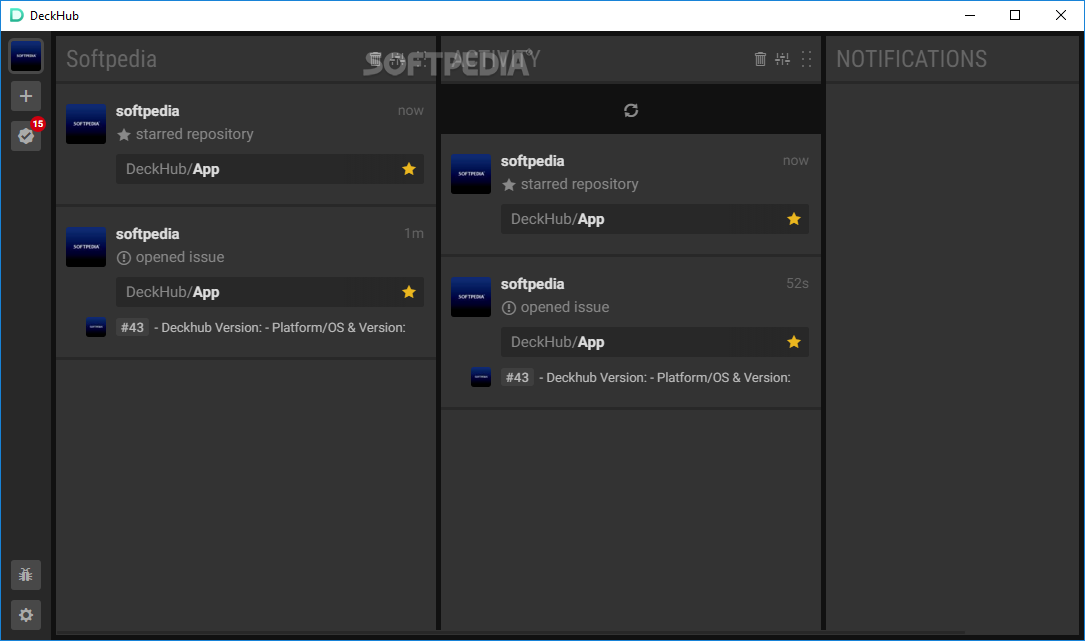The image size is (1085, 641).
Task: Click softpedia username in Activity opened issue event
Action: coord(532,284)
